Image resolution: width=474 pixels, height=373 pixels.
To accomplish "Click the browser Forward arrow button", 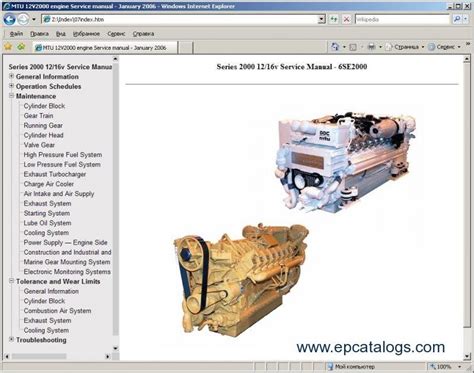I will point(23,19).
